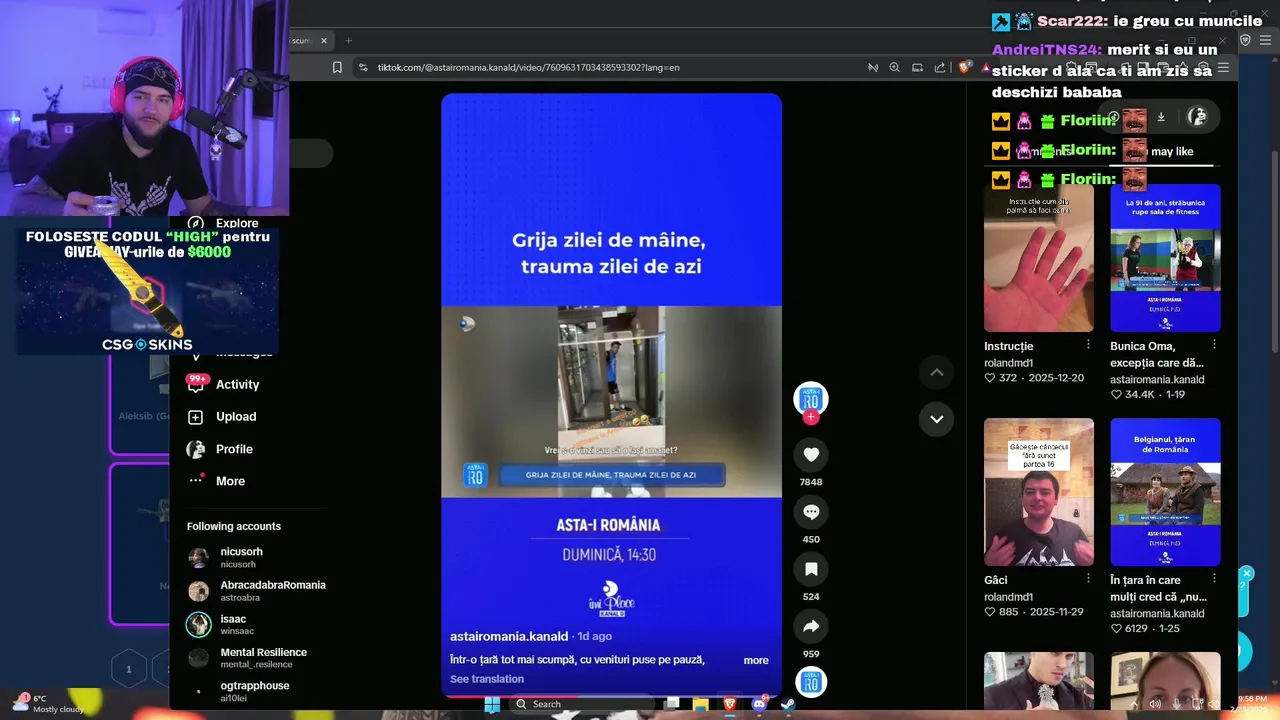
Task: Open Brave browser from the taskbar
Action: click(731, 704)
